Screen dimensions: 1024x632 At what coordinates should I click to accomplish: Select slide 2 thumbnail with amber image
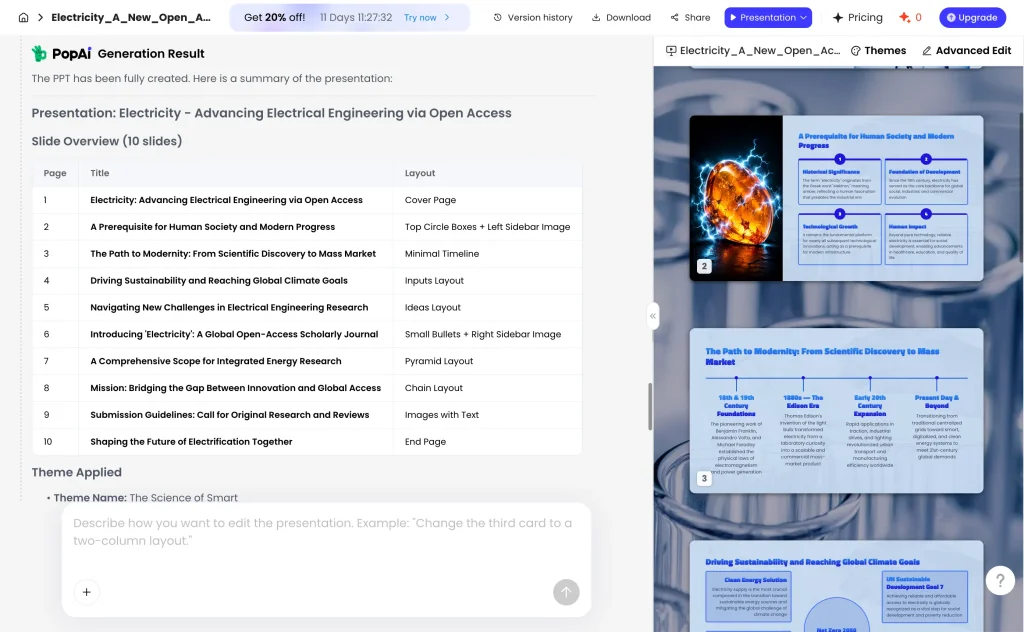[836, 198]
